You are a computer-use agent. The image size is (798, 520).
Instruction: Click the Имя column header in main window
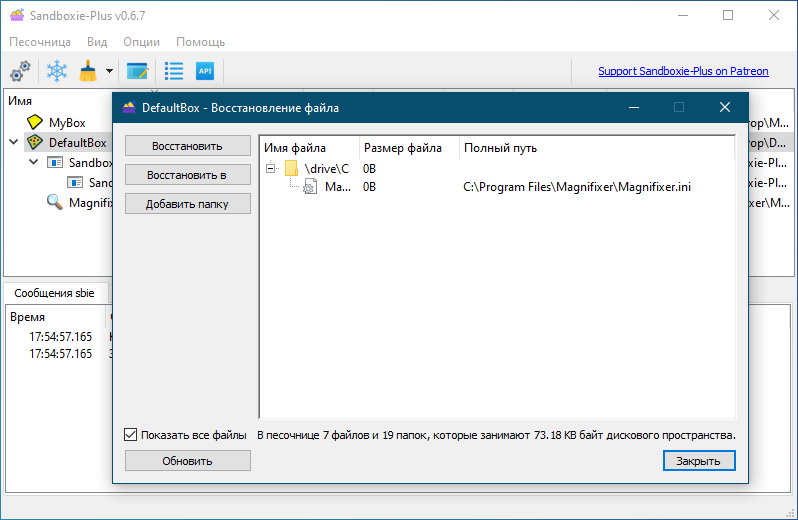tap(20, 101)
